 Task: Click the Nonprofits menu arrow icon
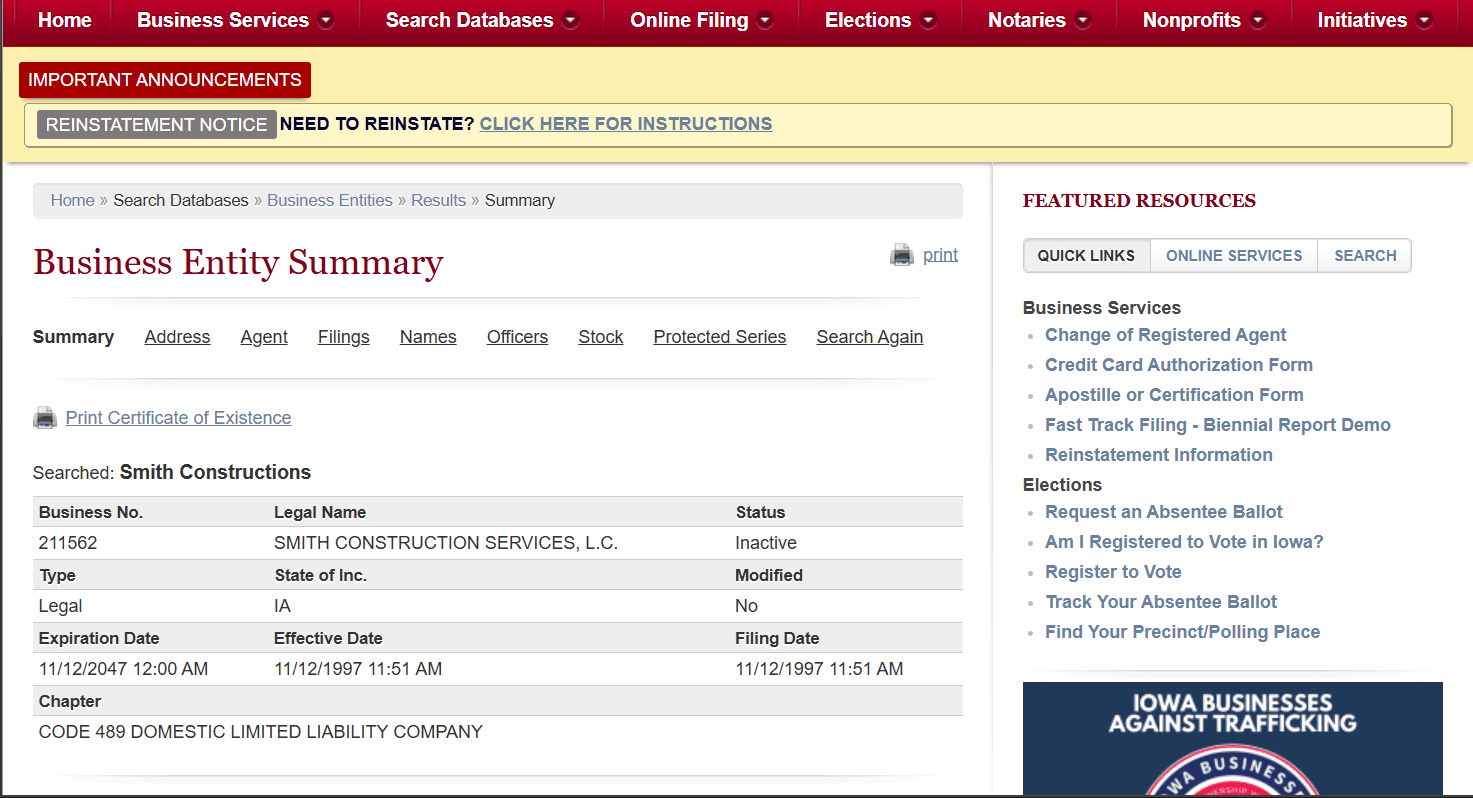coord(1258,21)
